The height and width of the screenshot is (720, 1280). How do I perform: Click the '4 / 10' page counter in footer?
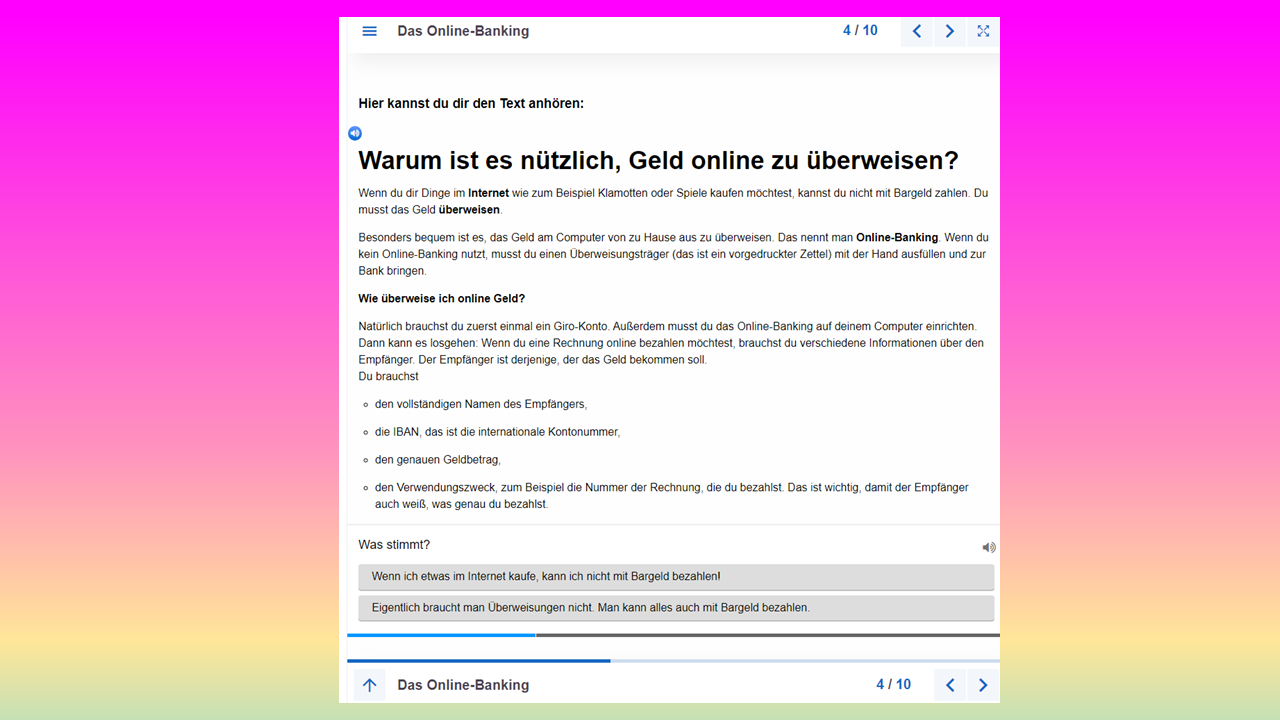[893, 685]
